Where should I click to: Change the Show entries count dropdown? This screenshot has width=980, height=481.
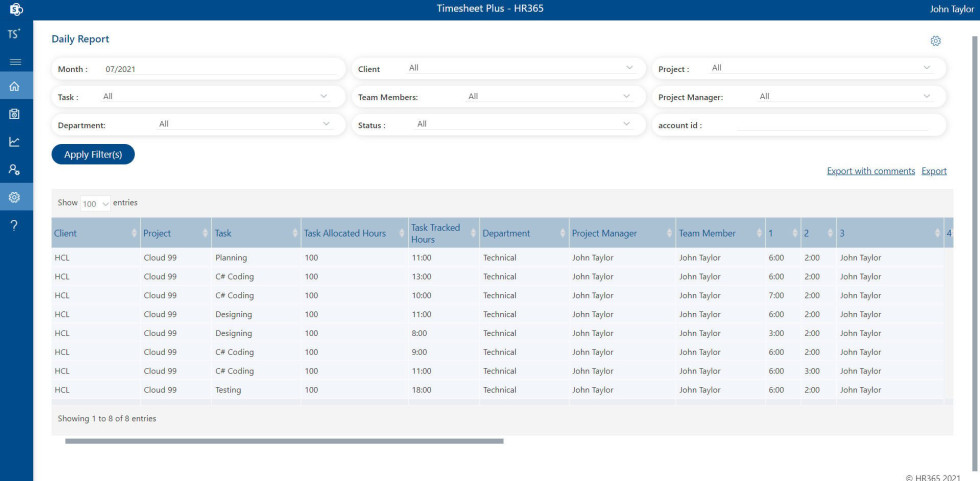tap(96, 203)
